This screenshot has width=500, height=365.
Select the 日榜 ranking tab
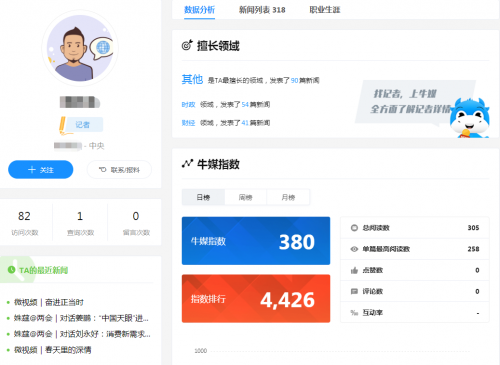coord(203,197)
